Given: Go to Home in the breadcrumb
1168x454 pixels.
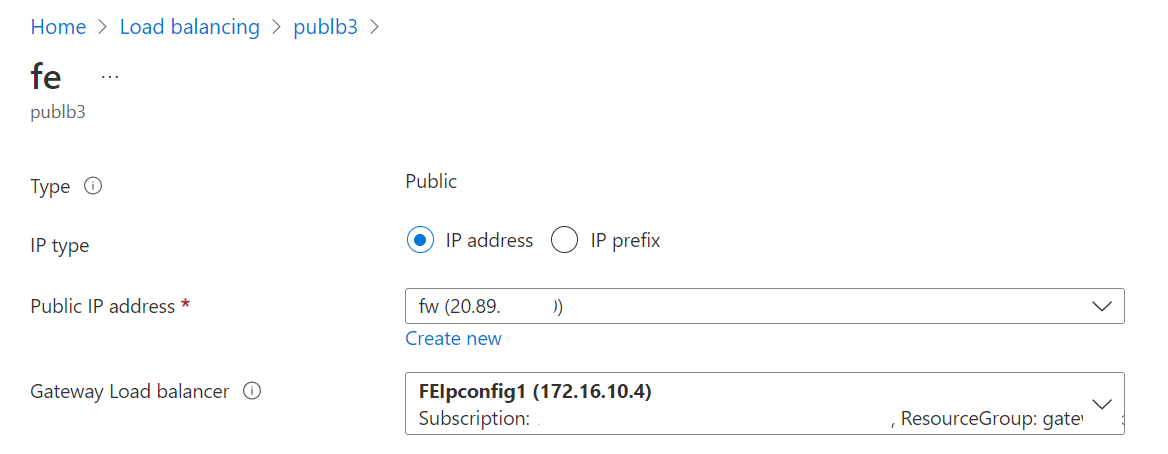Looking at the screenshot, I should point(58,28).
